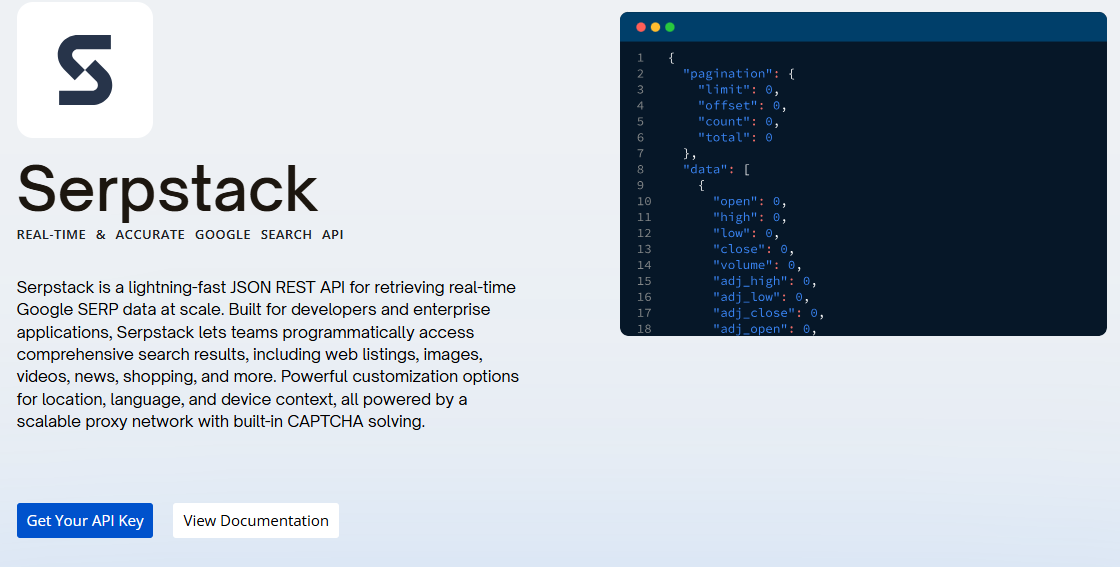Click the Get Your API Key button
The width and height of the screenshot is (1120, 567).
pos(85,521)
